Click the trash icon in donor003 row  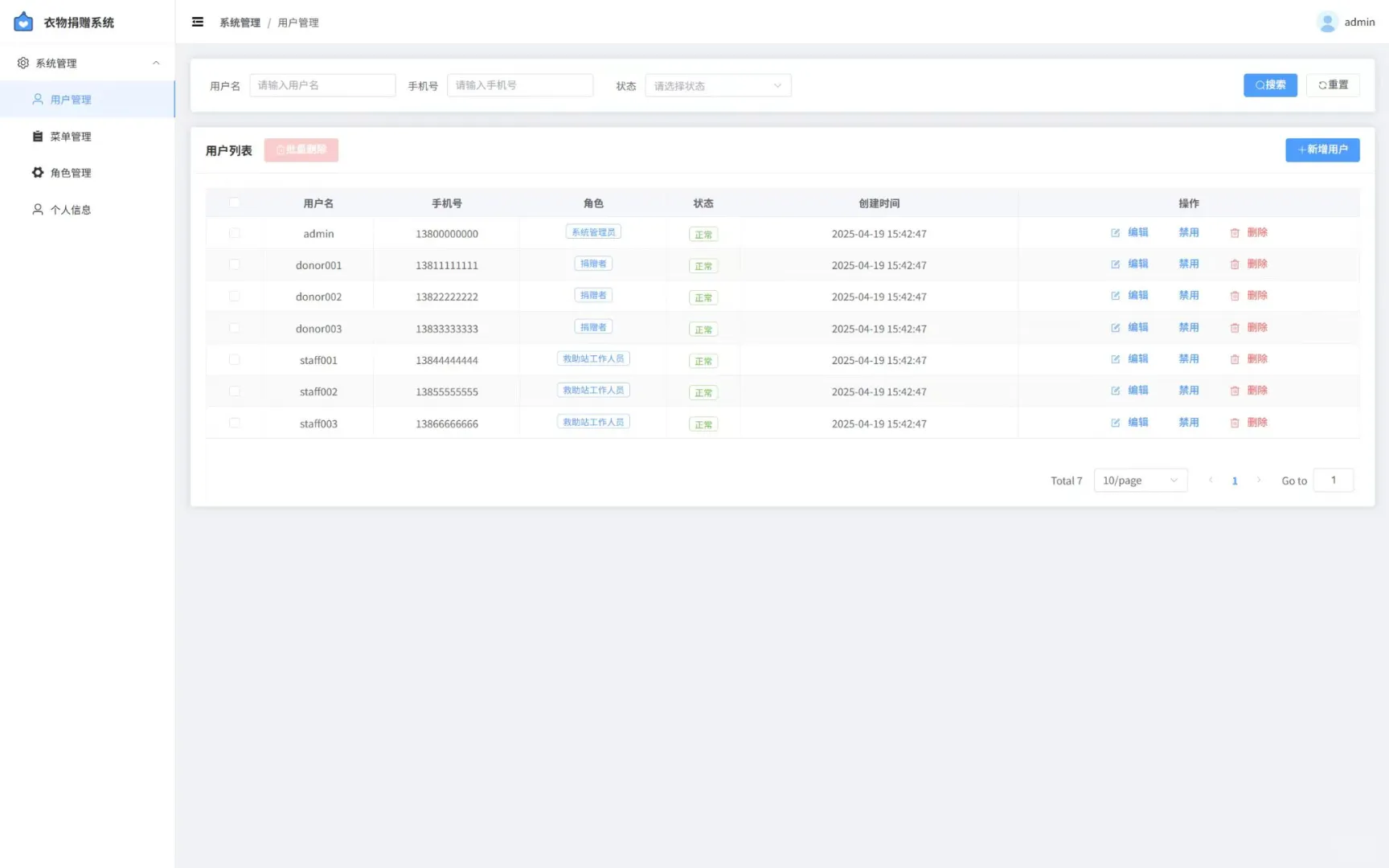click(x=1235, y=327)
